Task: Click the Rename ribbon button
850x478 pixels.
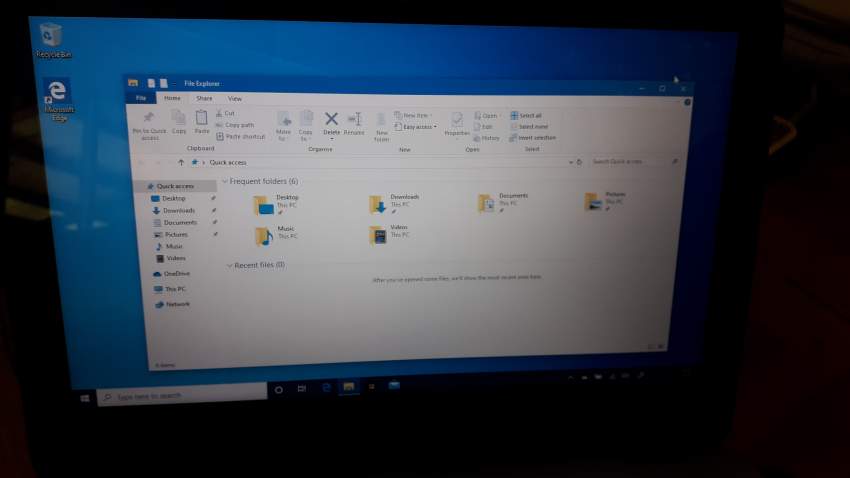Action: [x=355, y=123]
